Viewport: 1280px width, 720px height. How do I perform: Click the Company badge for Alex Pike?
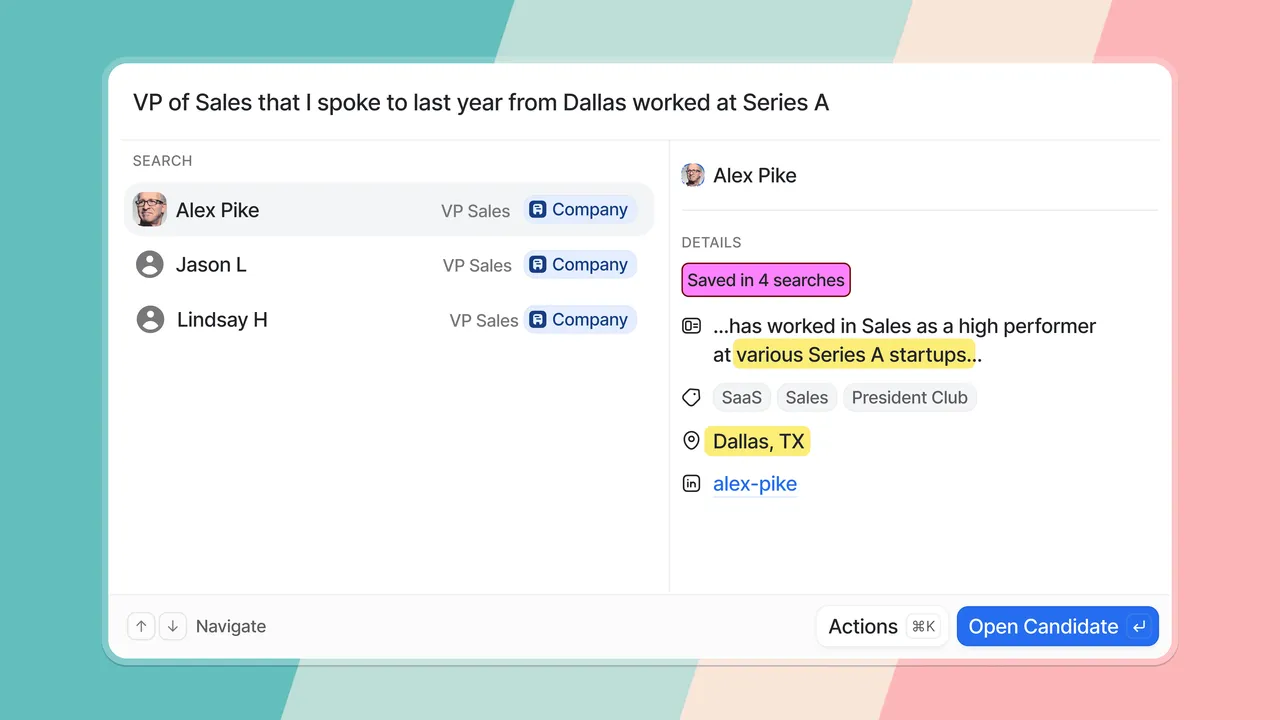[579, 210]
